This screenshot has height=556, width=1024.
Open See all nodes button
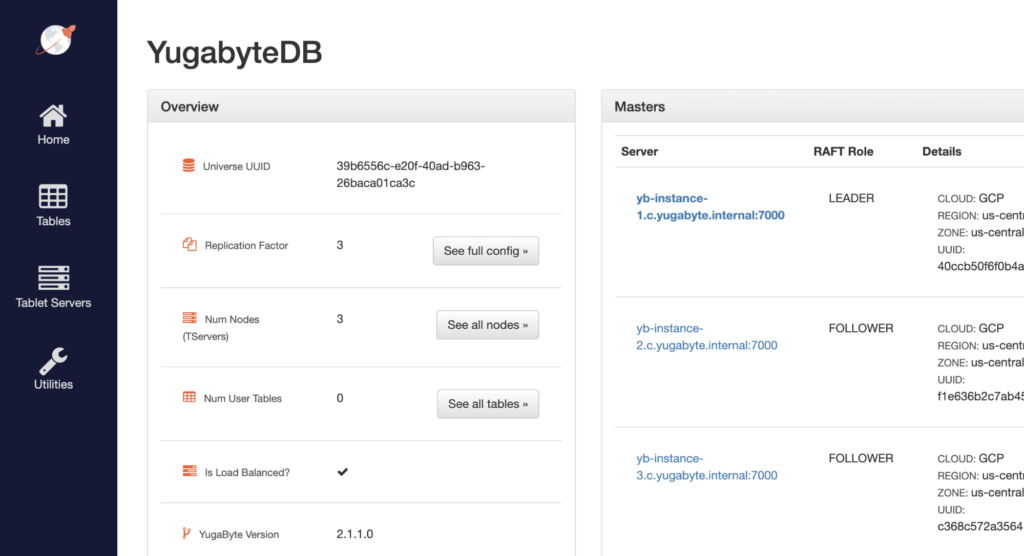coord(487,325)
